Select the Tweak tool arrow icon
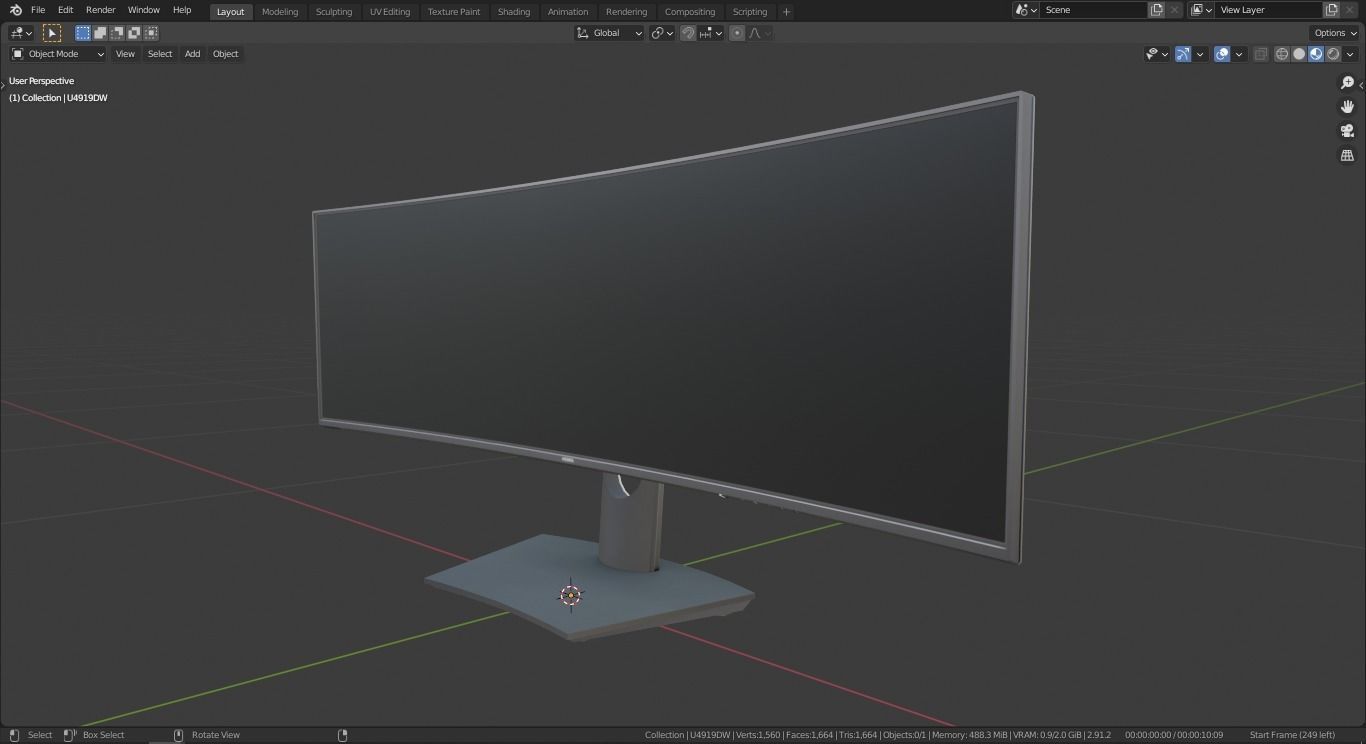Screen dimensions: 1366x744 52,33
